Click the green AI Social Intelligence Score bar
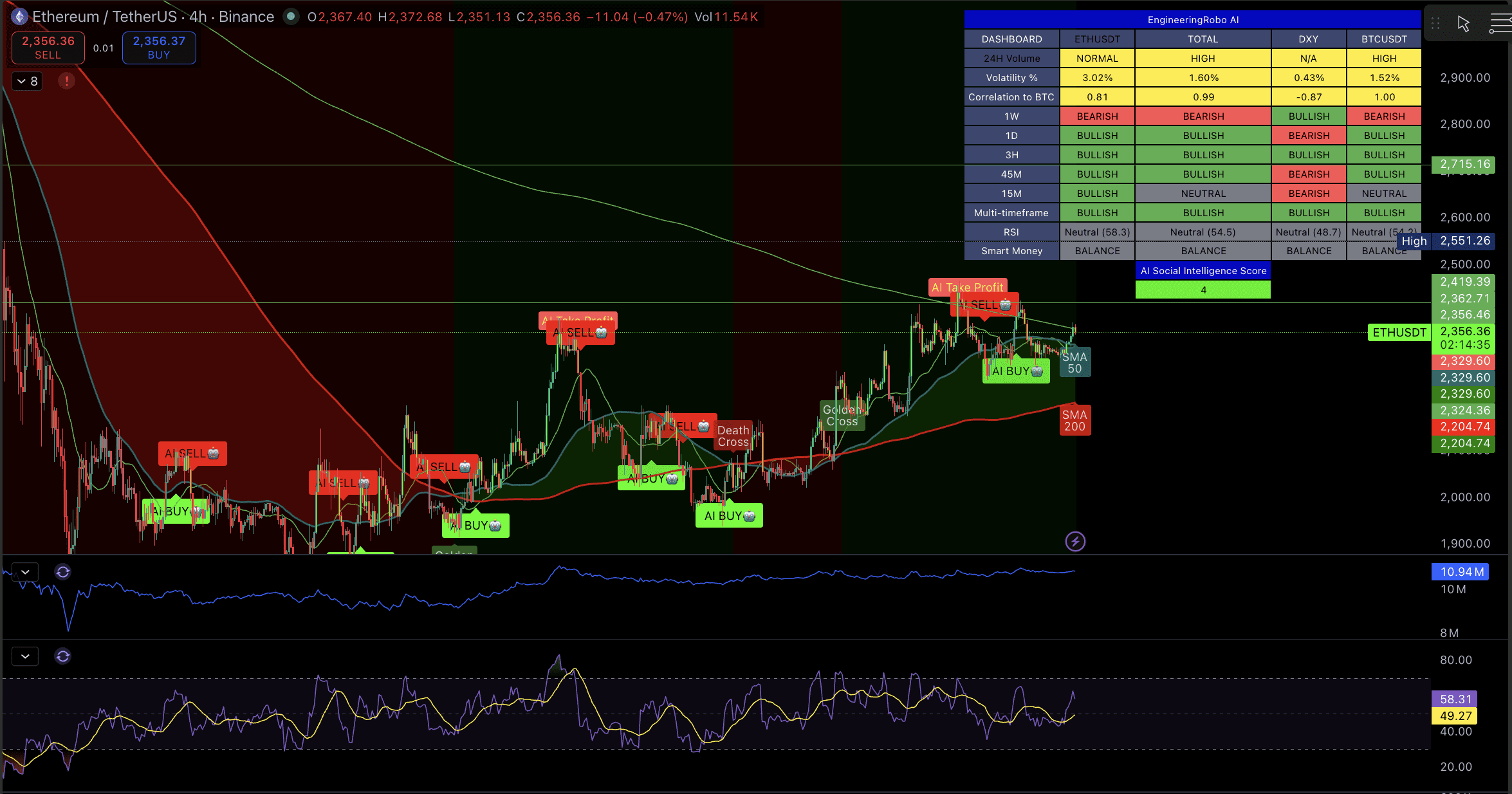The height and width of the screenshot is (794, 1512). click(1202, 290)
